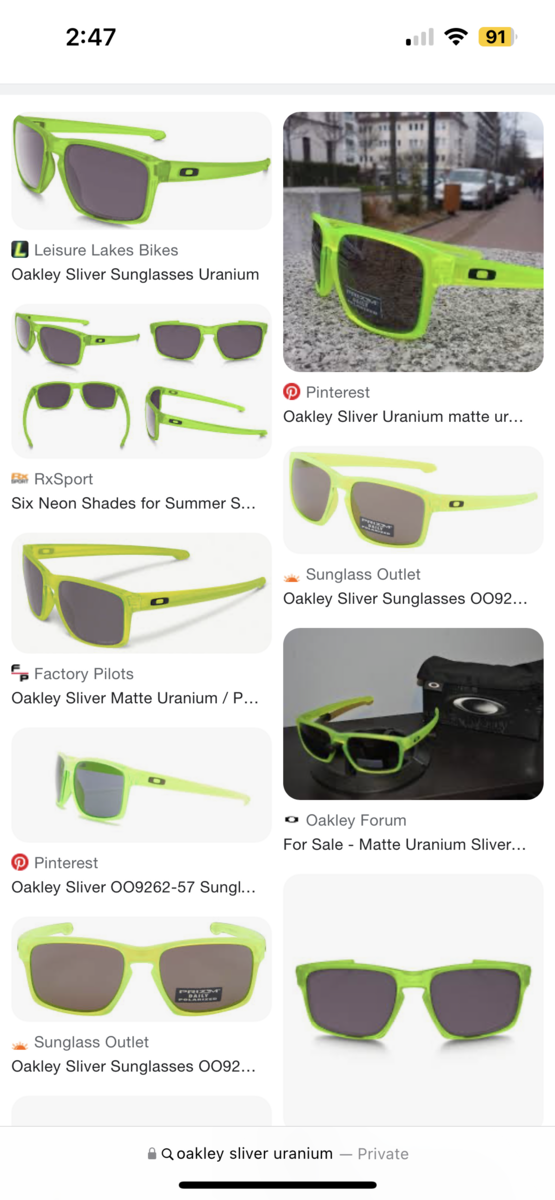
Task: Open 'Oakley Sliver Sunglasses Uranium' link
Action: click(135, 274)
